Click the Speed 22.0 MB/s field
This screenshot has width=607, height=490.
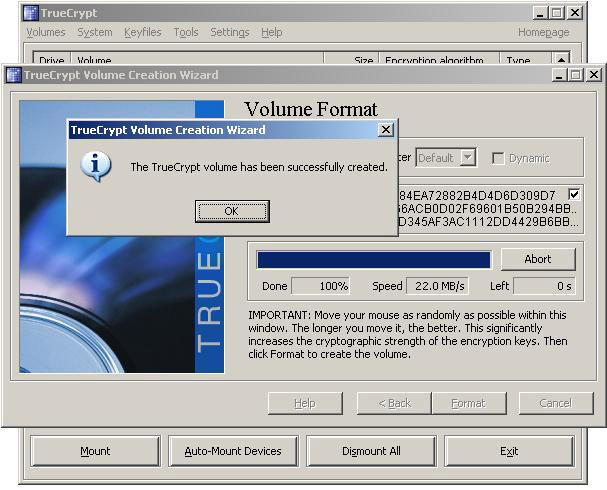pos(437,286)
